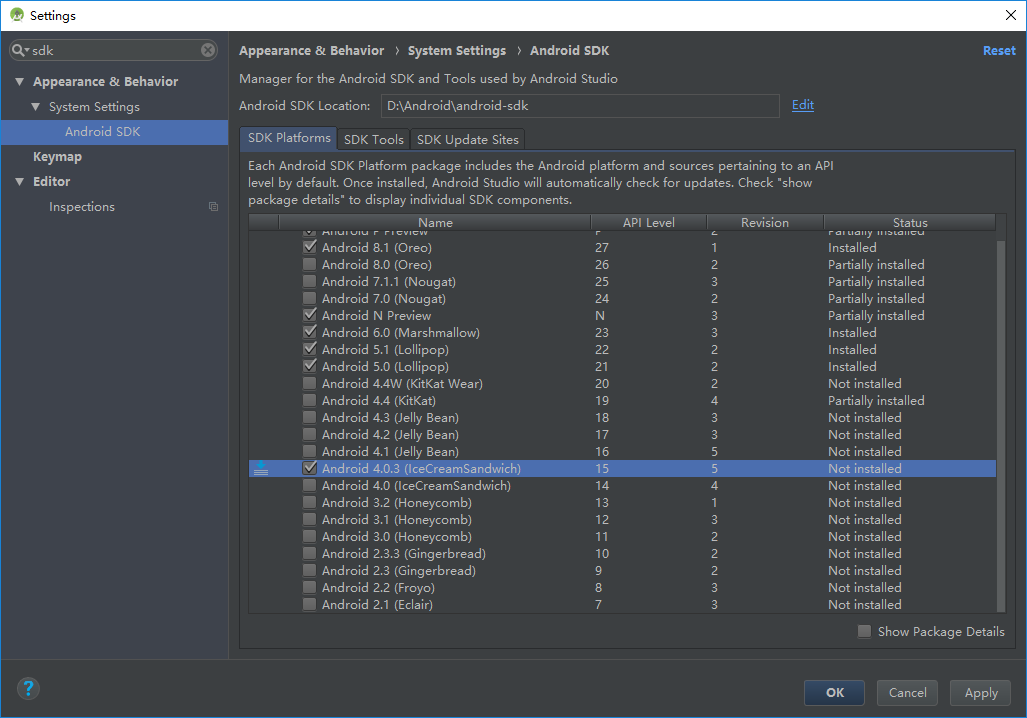Sort table by Name column header
Screen dimensions: 1027x718
click(435, 223)
